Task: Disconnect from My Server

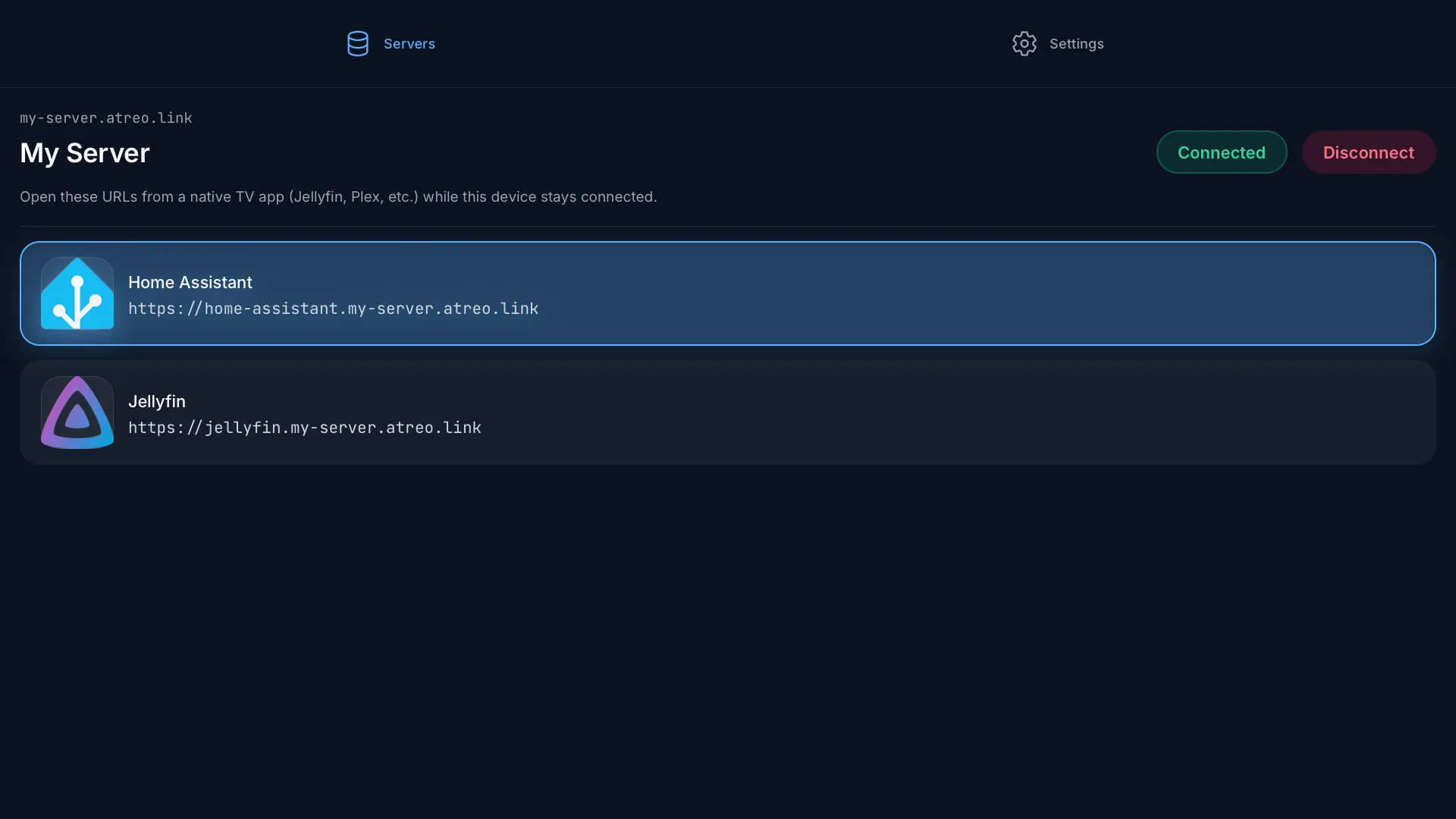Action: click(x=1369, y=152)
